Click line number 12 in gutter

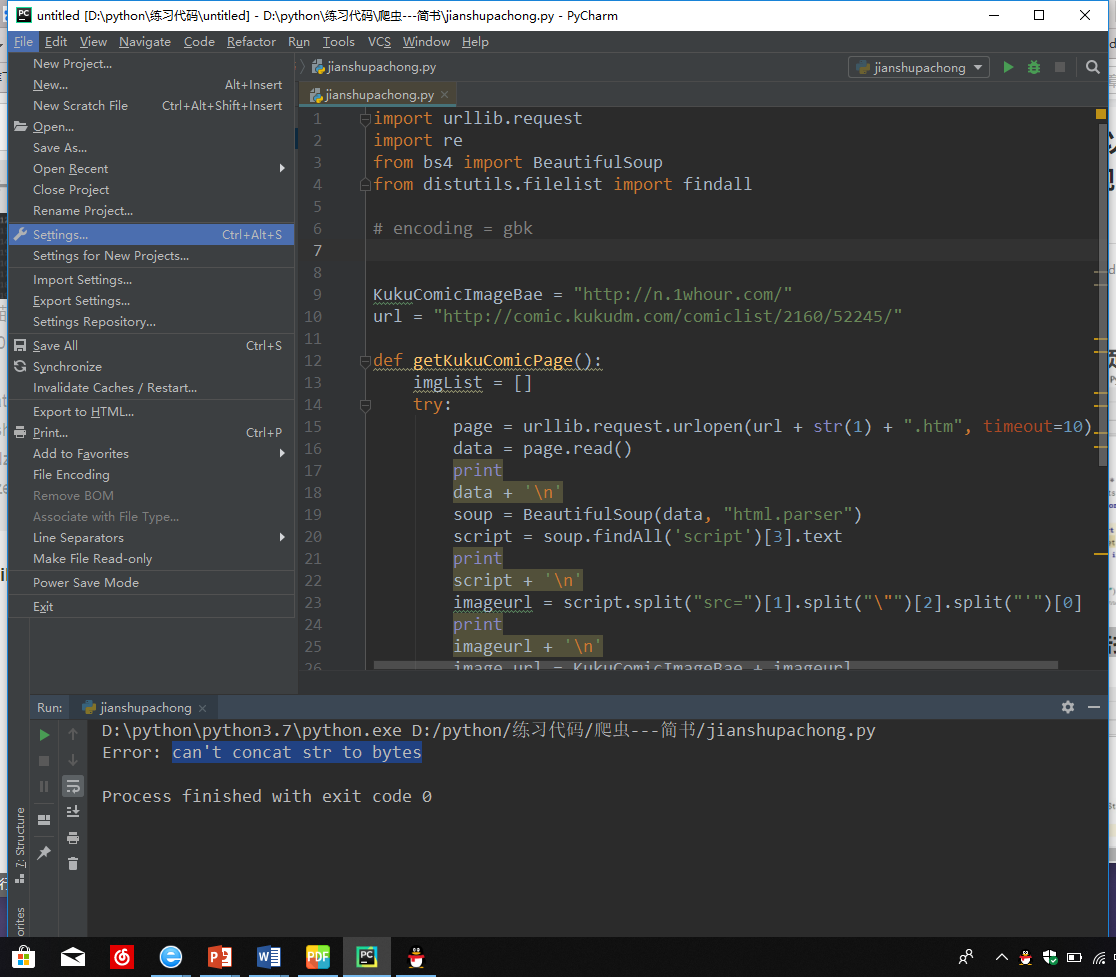coord(313,361)
